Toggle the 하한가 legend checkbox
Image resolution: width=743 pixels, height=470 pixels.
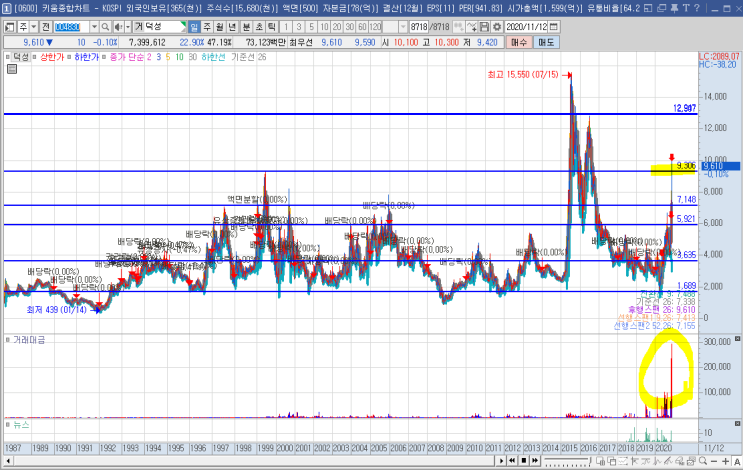pos(69,57)
